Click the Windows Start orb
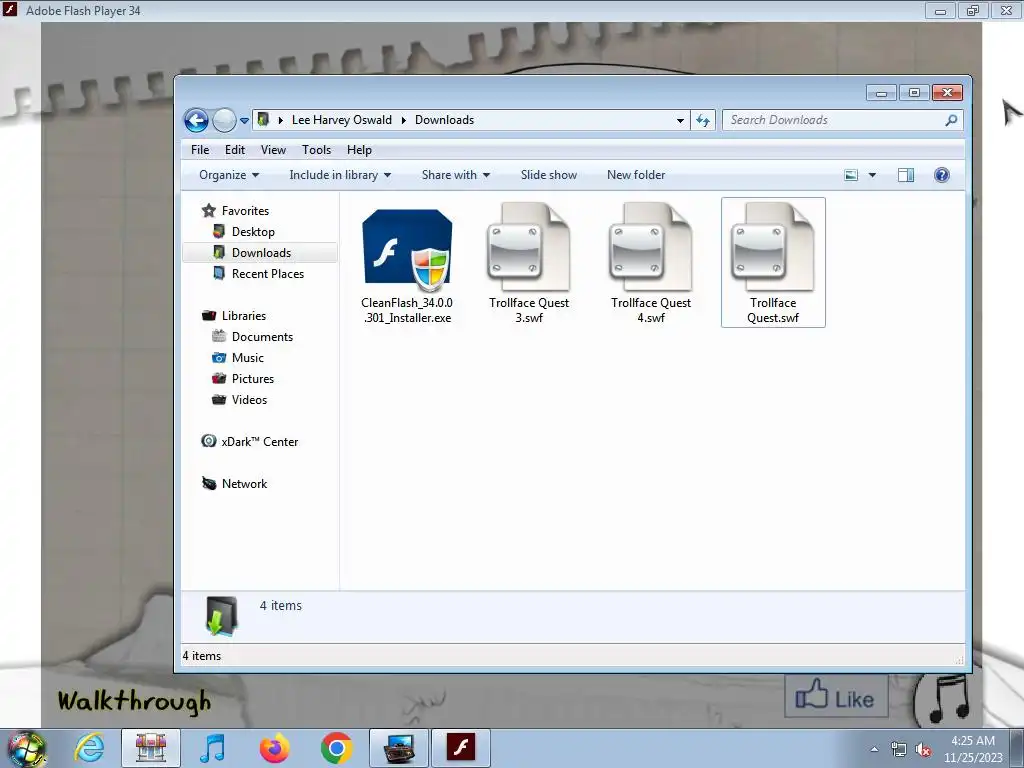Image resolution: width=1024 pixels, height=768 pixels. coord(26,748)
